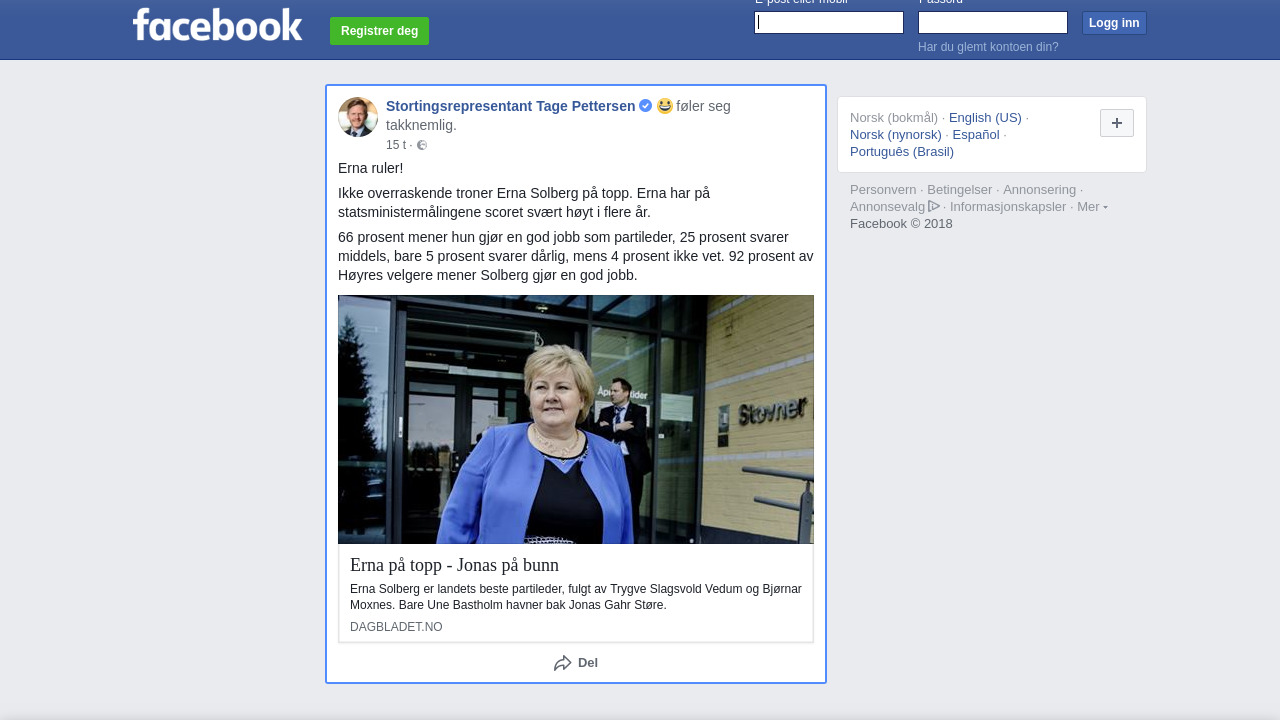Open article headline 'Erna på topp - Jonas på bunn'
Viewport: 1280px width, 720px height.
coord(454,565)
